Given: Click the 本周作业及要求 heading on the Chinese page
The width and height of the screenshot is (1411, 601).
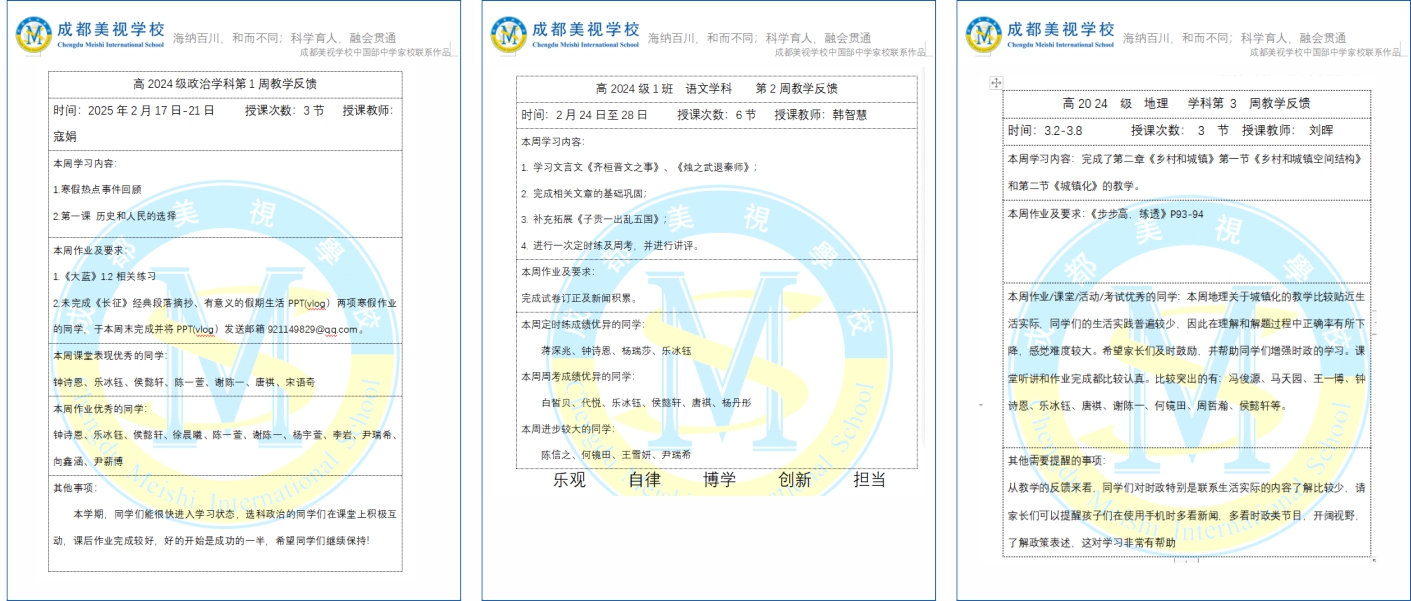Looking at the screenshot, I should tap(557, 272).
